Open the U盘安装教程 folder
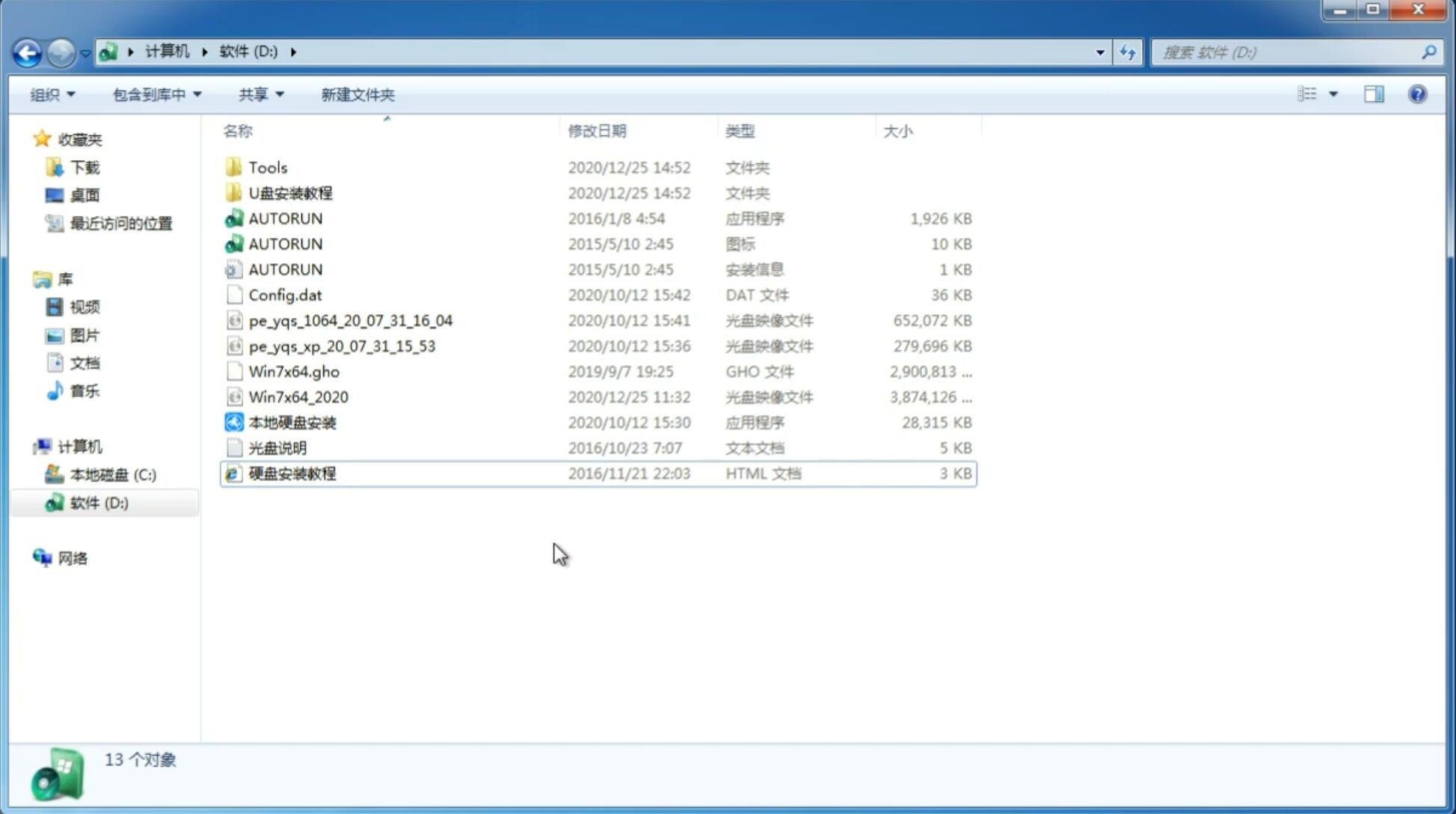Viewport: 1456px width, 814px height. pos(291,192)
